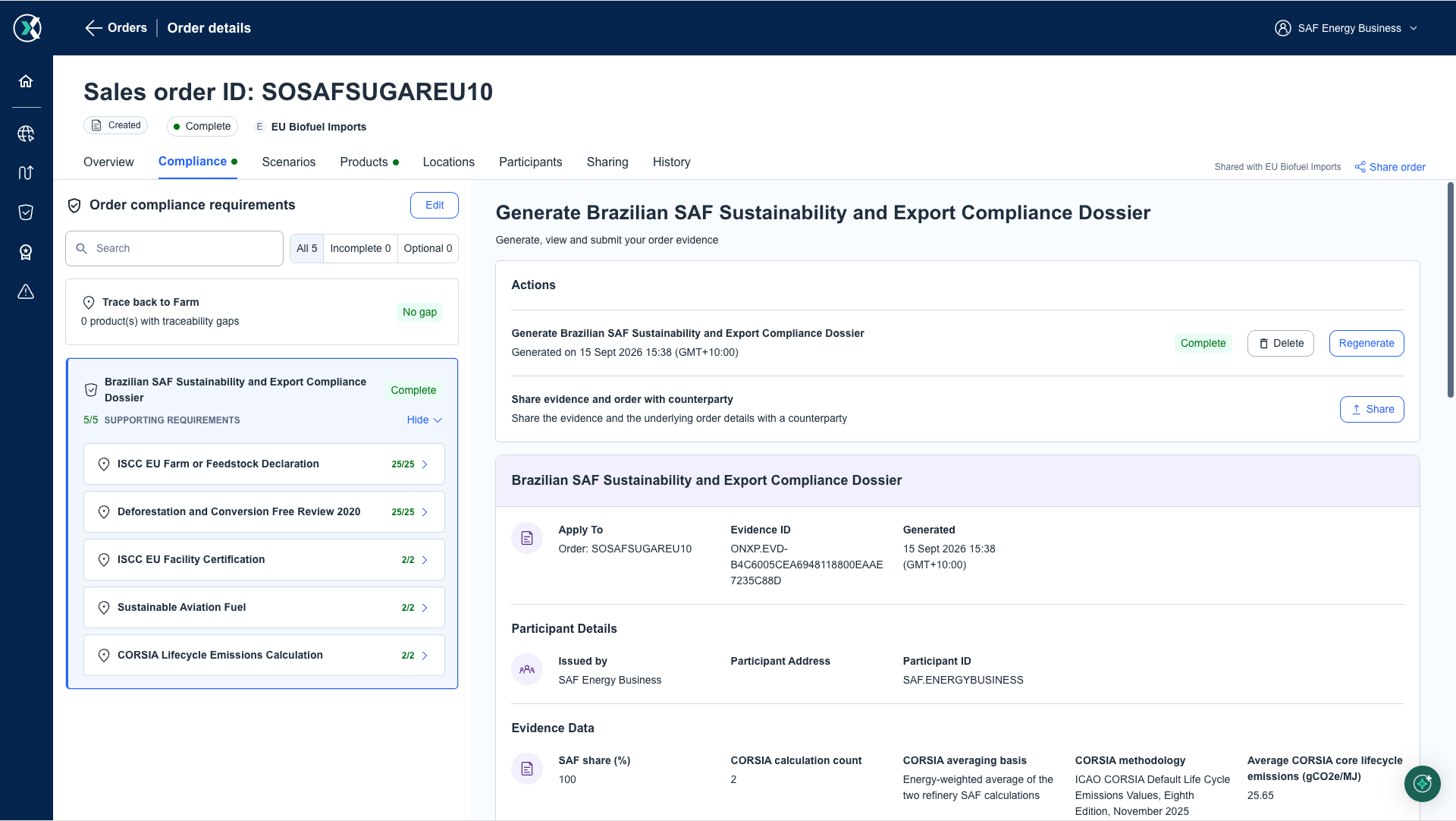Open the globe network sidebar icon

pyautogui.click(x=26, y=134)
